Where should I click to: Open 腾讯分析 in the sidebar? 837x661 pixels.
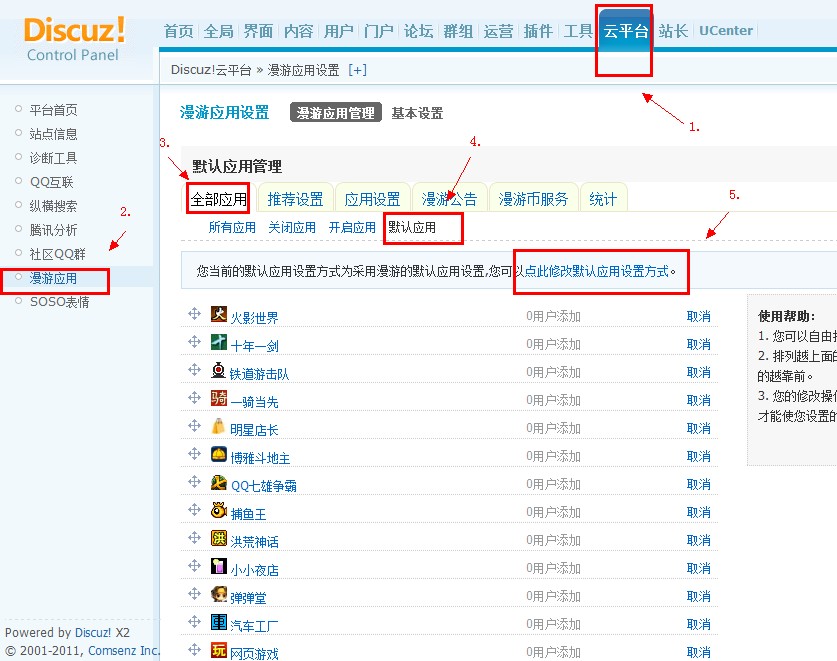click(x=53, y=230)
